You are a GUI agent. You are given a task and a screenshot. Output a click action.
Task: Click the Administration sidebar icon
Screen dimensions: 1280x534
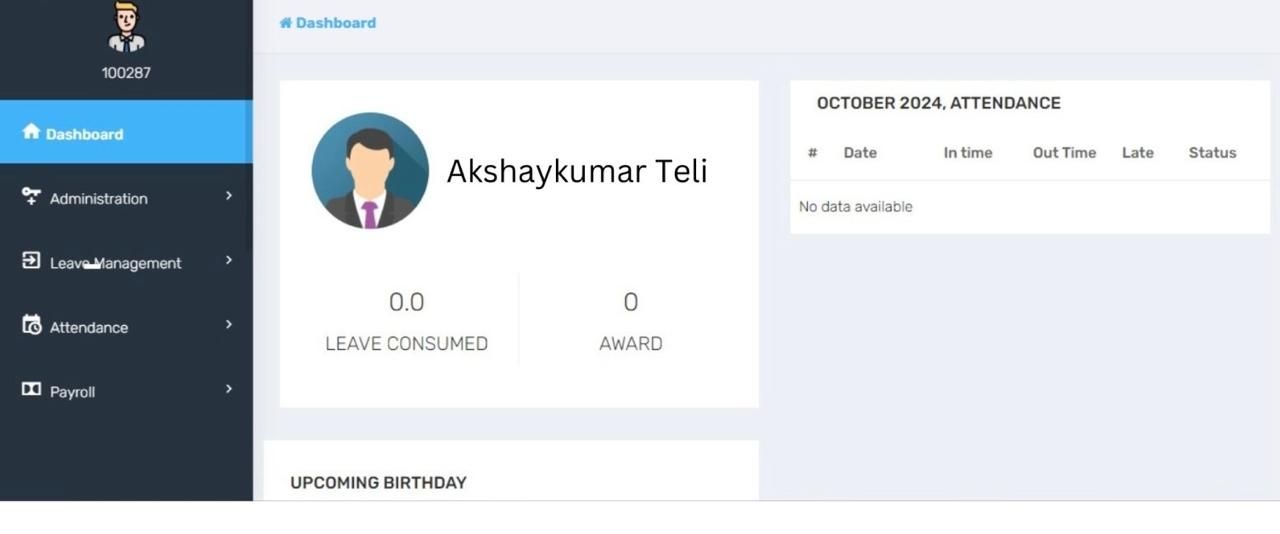[31, 196]
